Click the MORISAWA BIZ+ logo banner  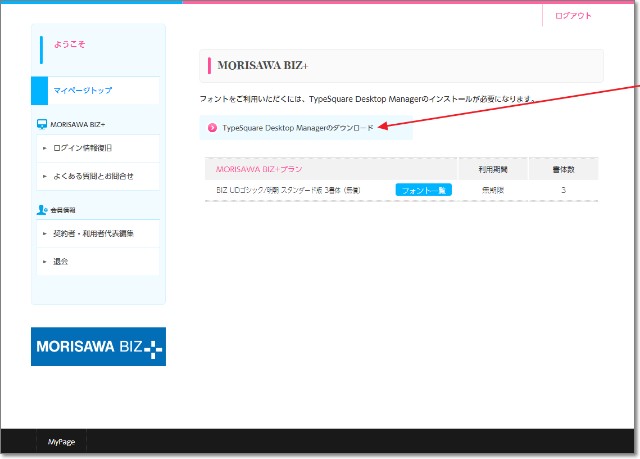[98, 347]
